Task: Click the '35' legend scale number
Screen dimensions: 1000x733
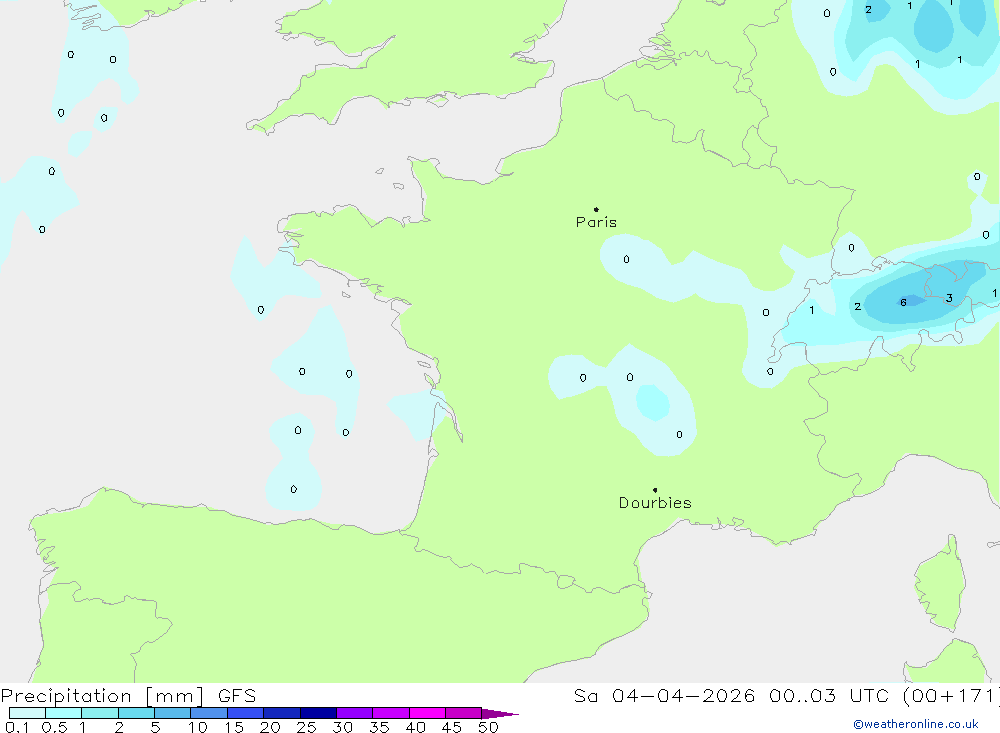Action: pyautogui.click(x=379, y=727)
